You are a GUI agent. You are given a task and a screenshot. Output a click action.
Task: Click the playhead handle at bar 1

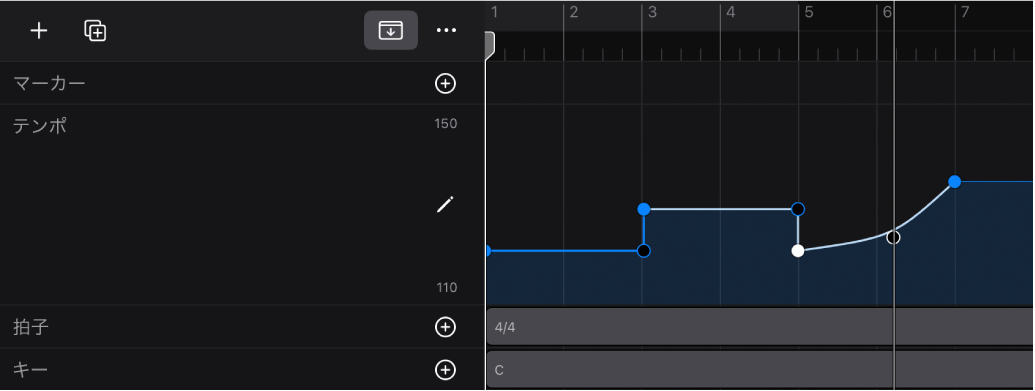pyautogui.click(x=490, y=46)
